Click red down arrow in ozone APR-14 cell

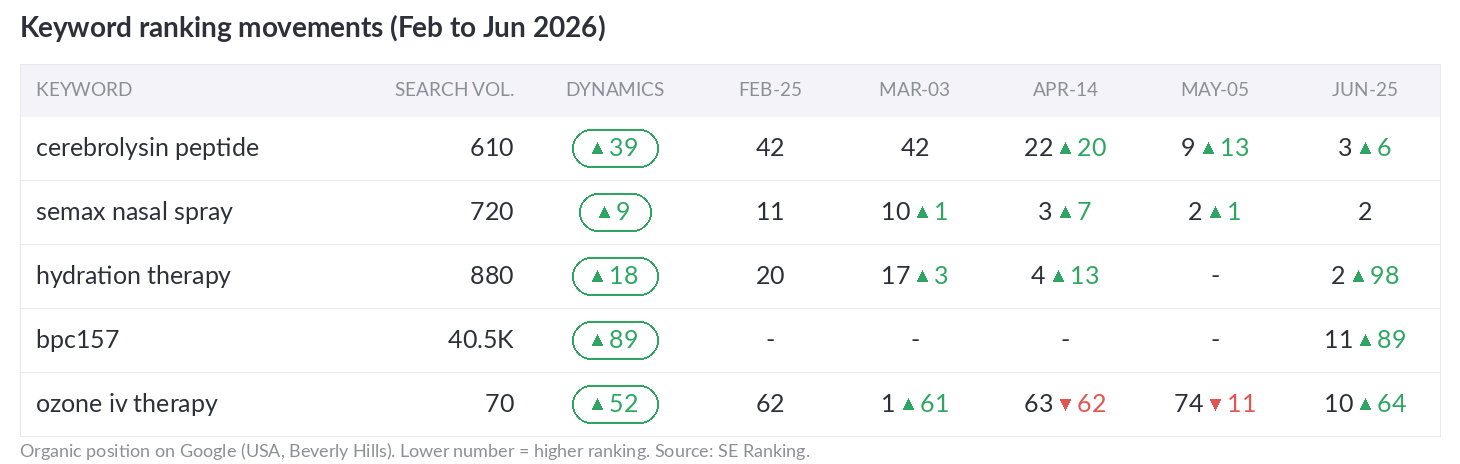pos(1065,405)
